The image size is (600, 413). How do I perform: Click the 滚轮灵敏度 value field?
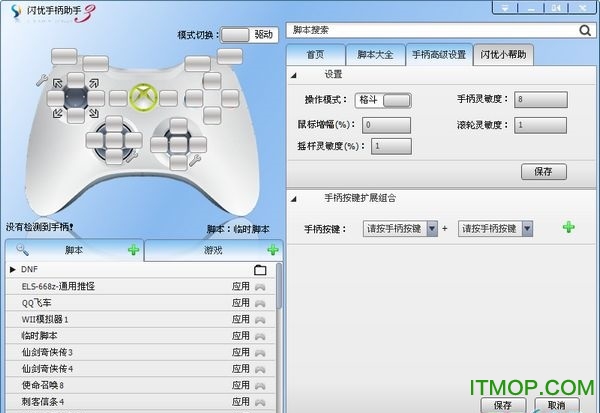(540, 125)
